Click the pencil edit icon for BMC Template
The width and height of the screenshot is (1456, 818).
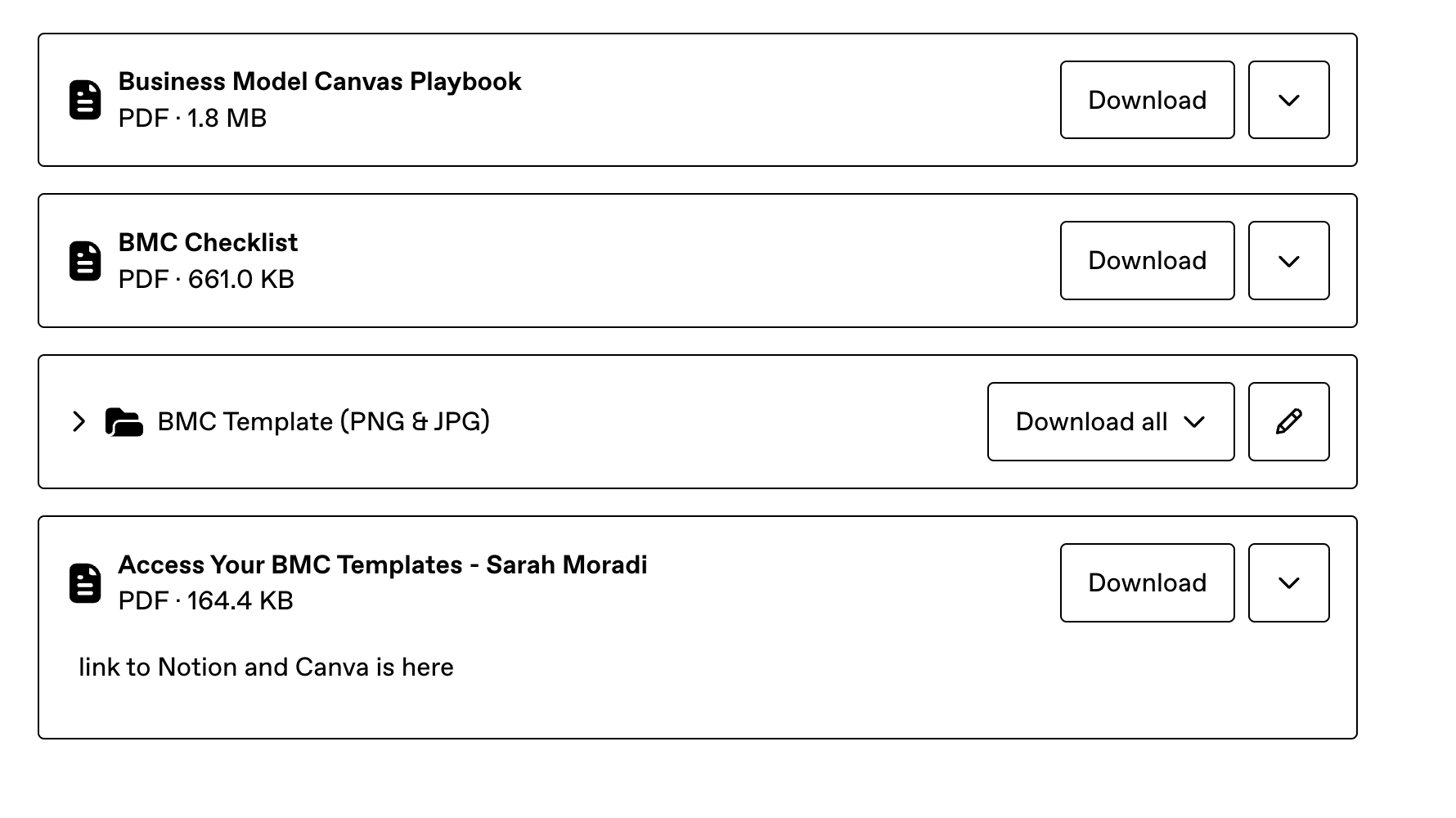(1288, 422)
